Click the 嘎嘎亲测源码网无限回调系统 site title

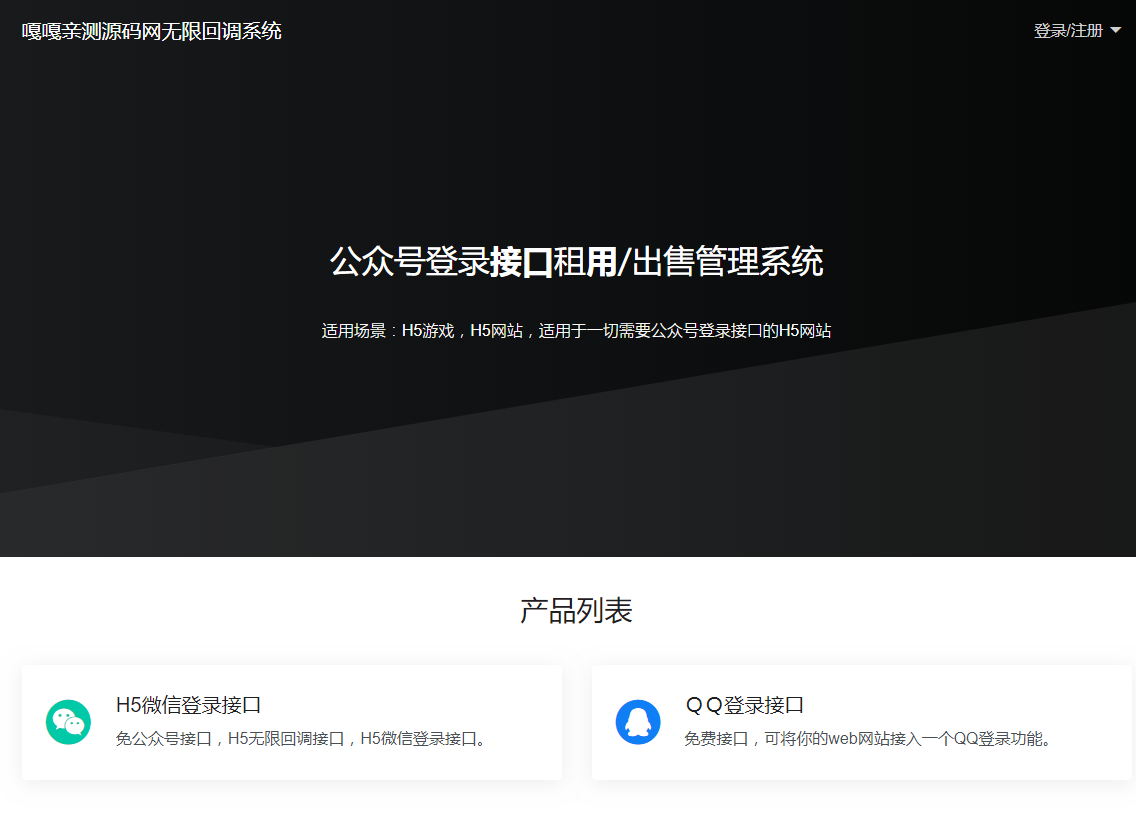click(152, 31)
